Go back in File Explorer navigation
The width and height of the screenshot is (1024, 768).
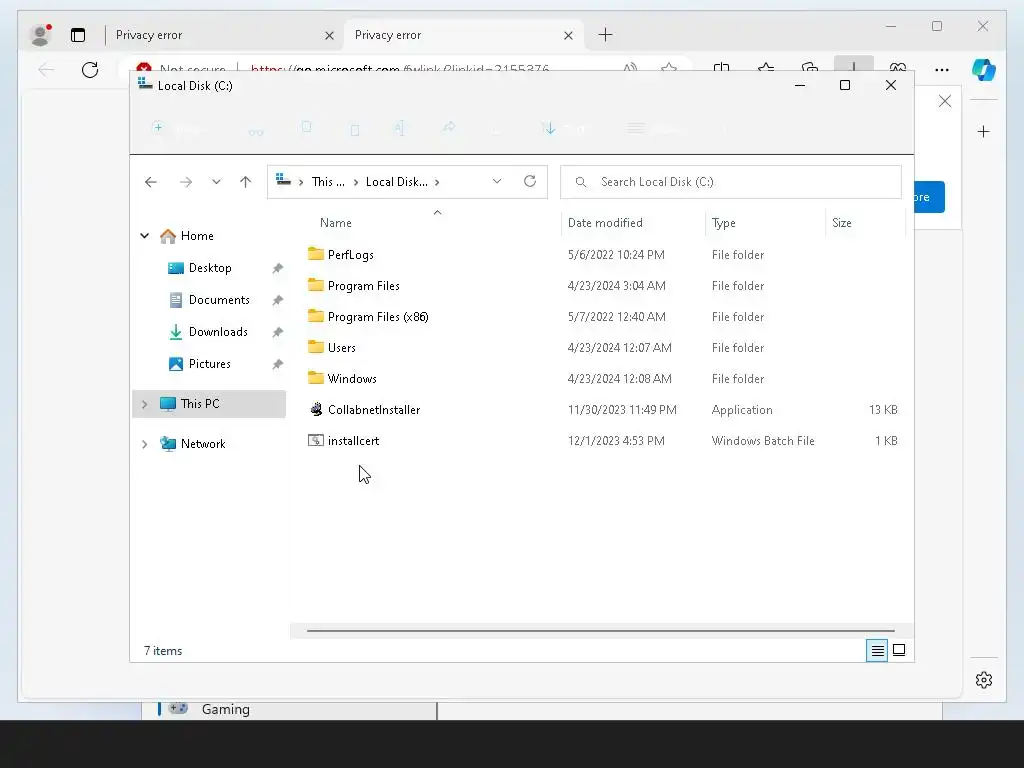(151, 182)
